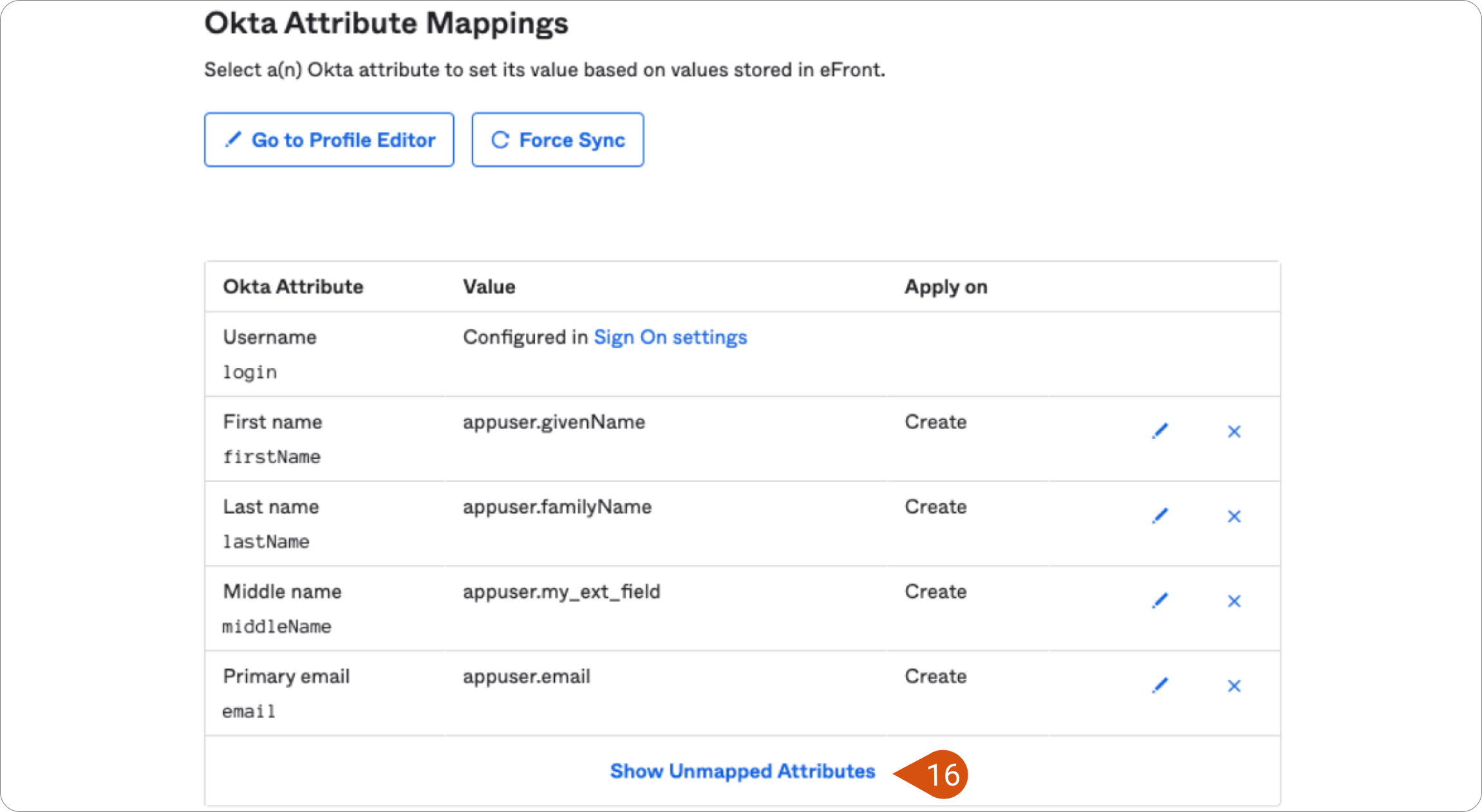Select the First name attribute label
Screen dimensions: 1482x812
pyautogui.click(x=272, y=422)
